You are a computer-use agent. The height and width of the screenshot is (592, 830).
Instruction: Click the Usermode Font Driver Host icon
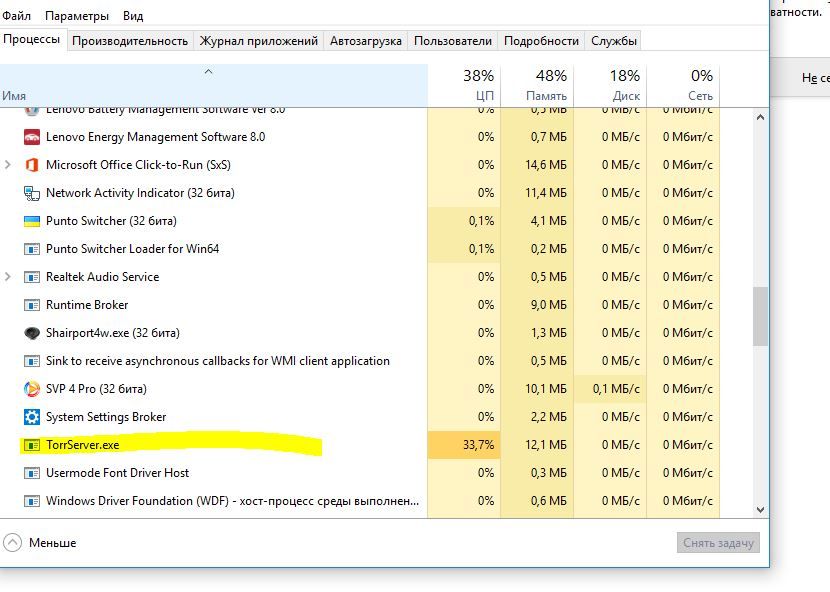pyautogui.click(x=32, y=473)
